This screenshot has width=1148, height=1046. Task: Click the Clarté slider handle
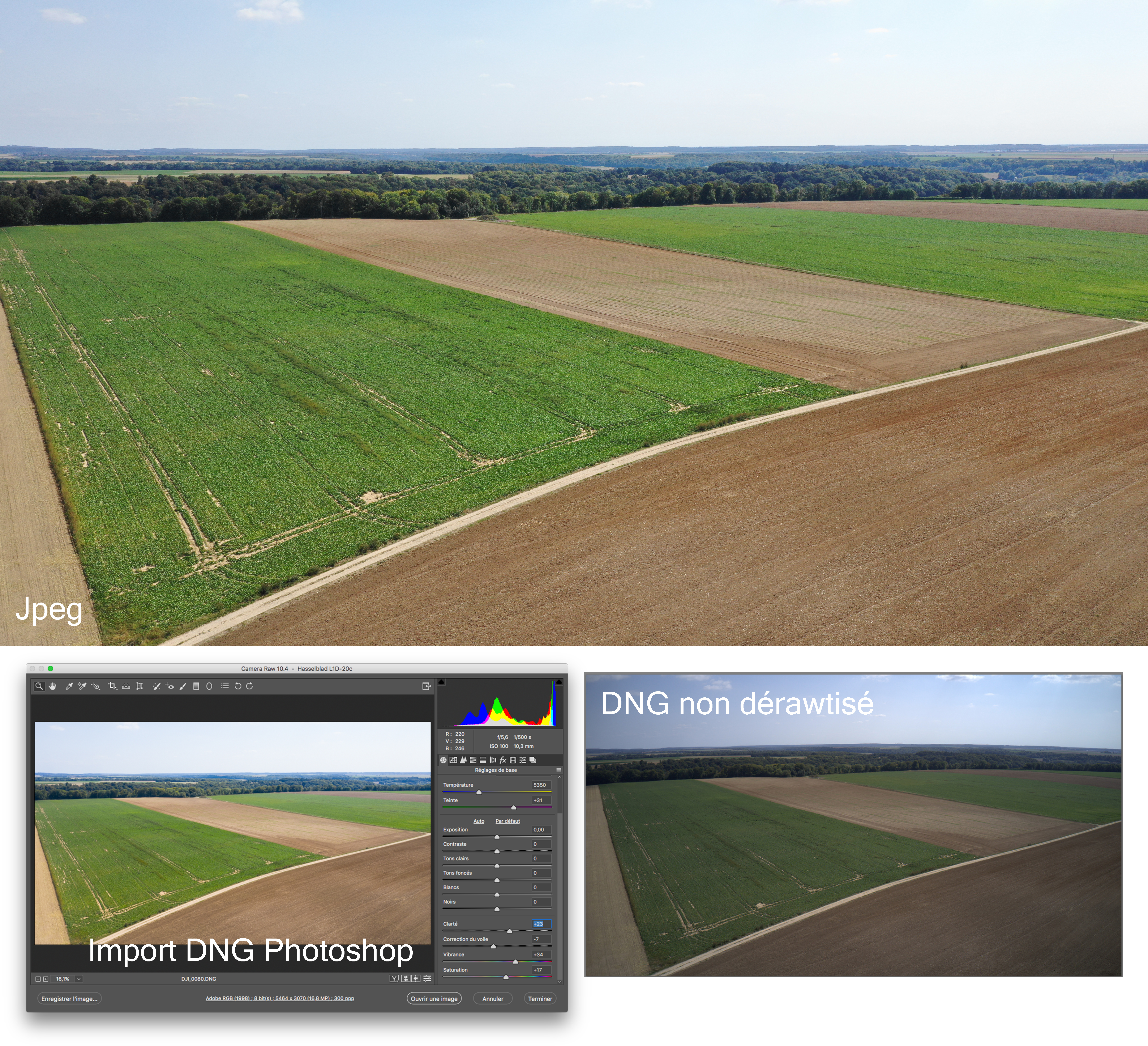click(x=509, y=931)
